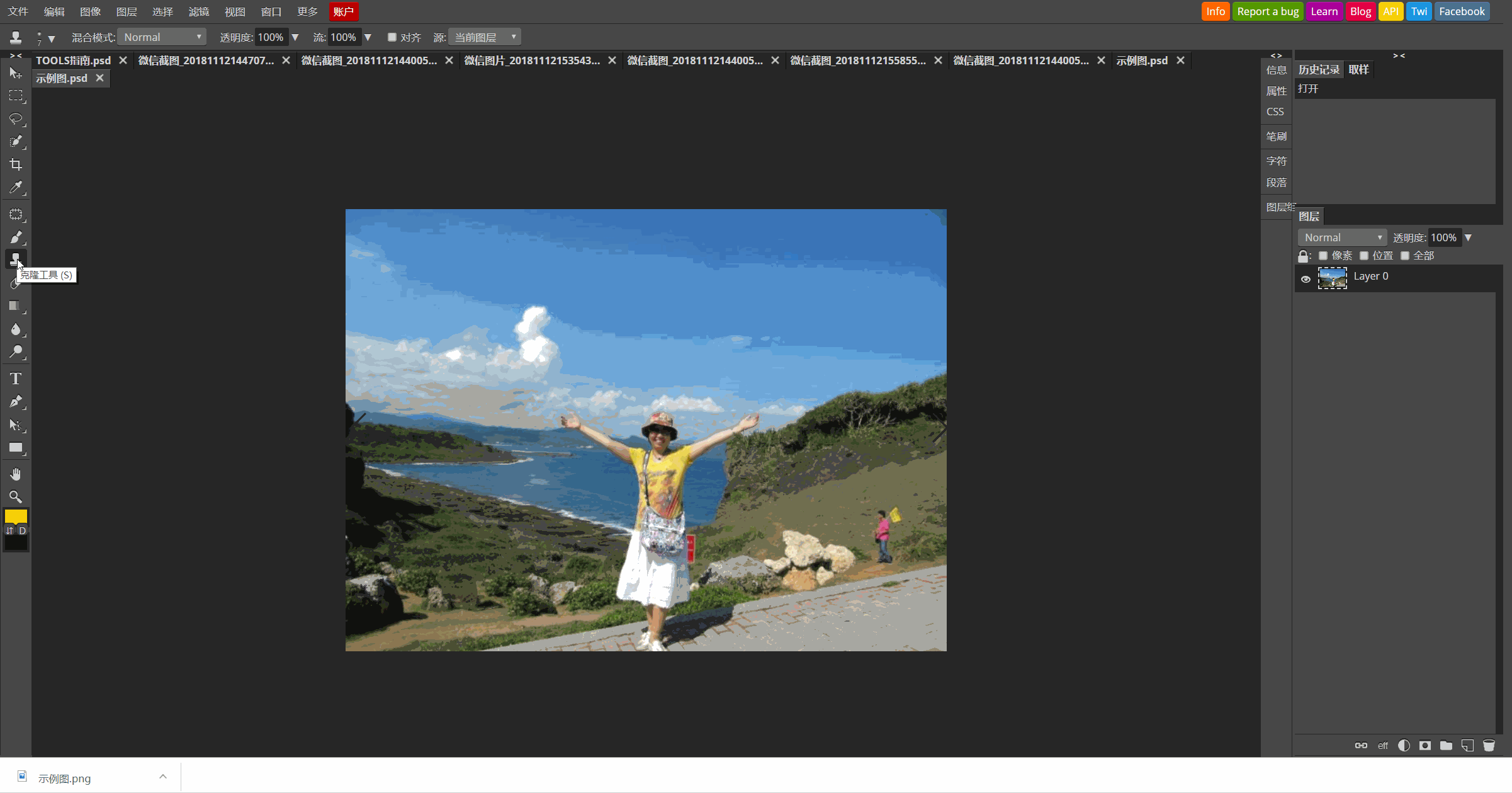The height and width of the screenshot is (793, 1512).
Task: Select the Hand tool
Action: pyautogui.click(x=15, y=473)
